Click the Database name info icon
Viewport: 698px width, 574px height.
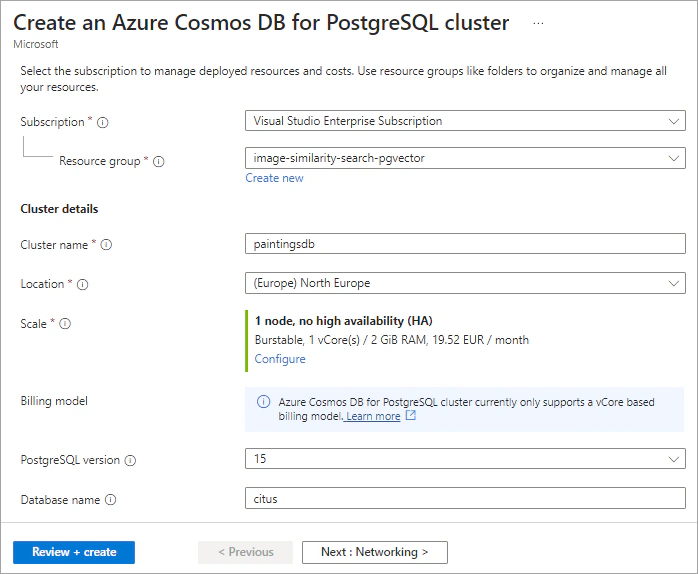pyautogui.click(x=110, y=500)
